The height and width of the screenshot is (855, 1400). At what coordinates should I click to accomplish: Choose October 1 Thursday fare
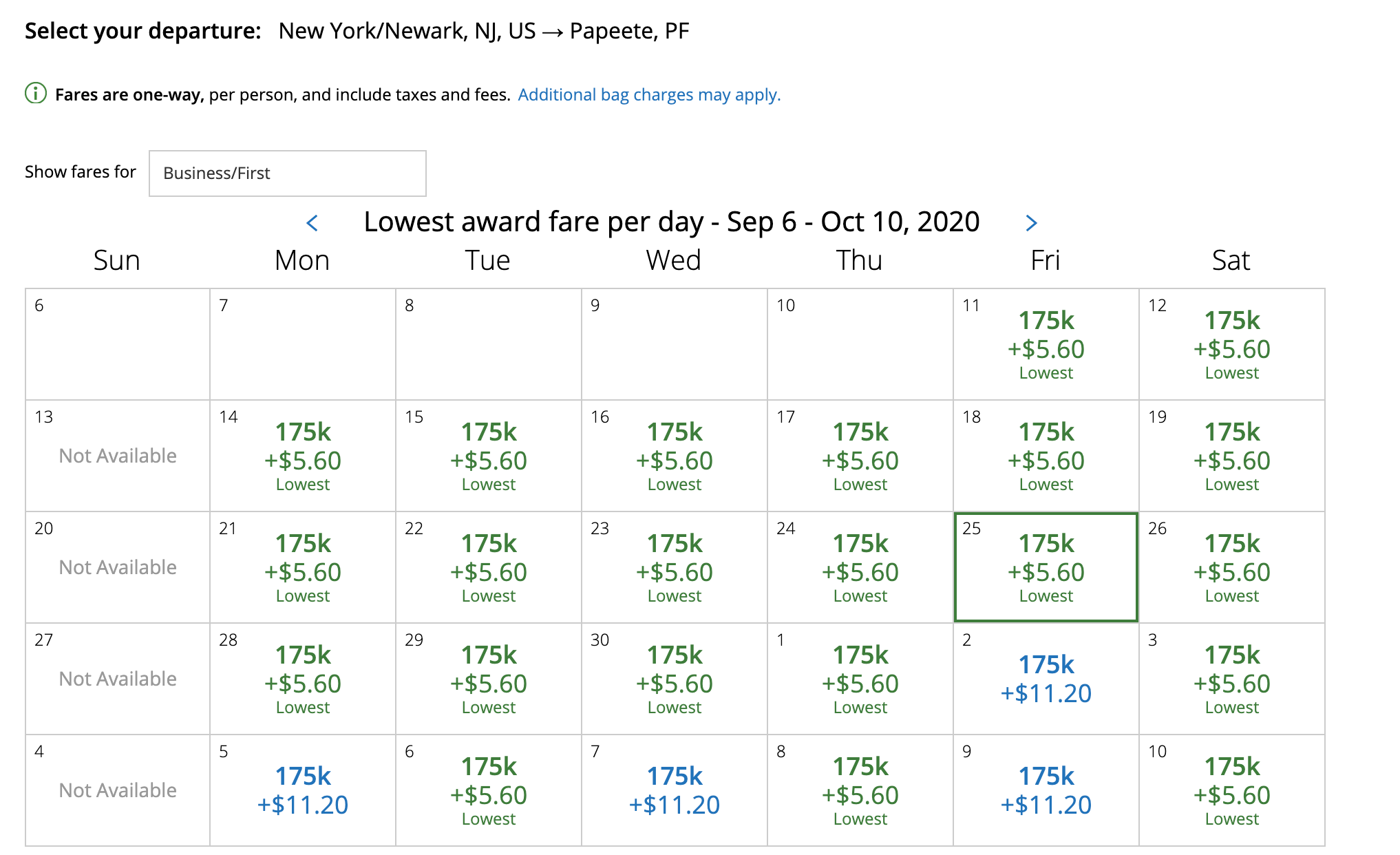pyautogui.click(x=860, y=679)
